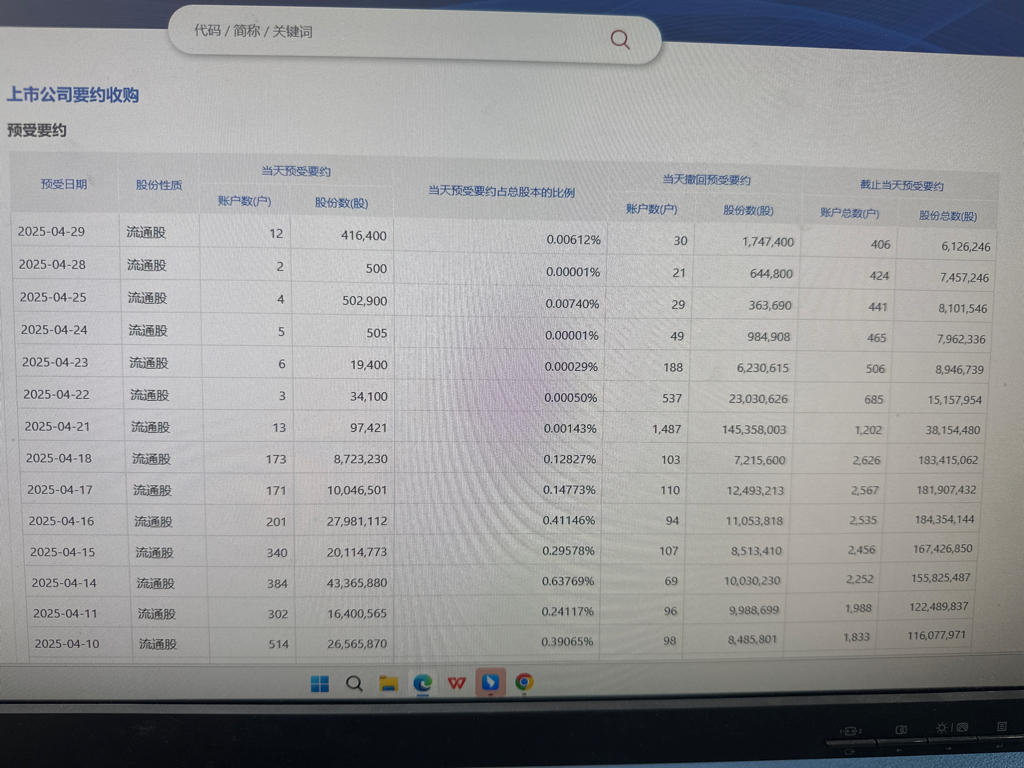Open WPS Office taskbar icon
1024x768 pixels.
coord(456,683)
